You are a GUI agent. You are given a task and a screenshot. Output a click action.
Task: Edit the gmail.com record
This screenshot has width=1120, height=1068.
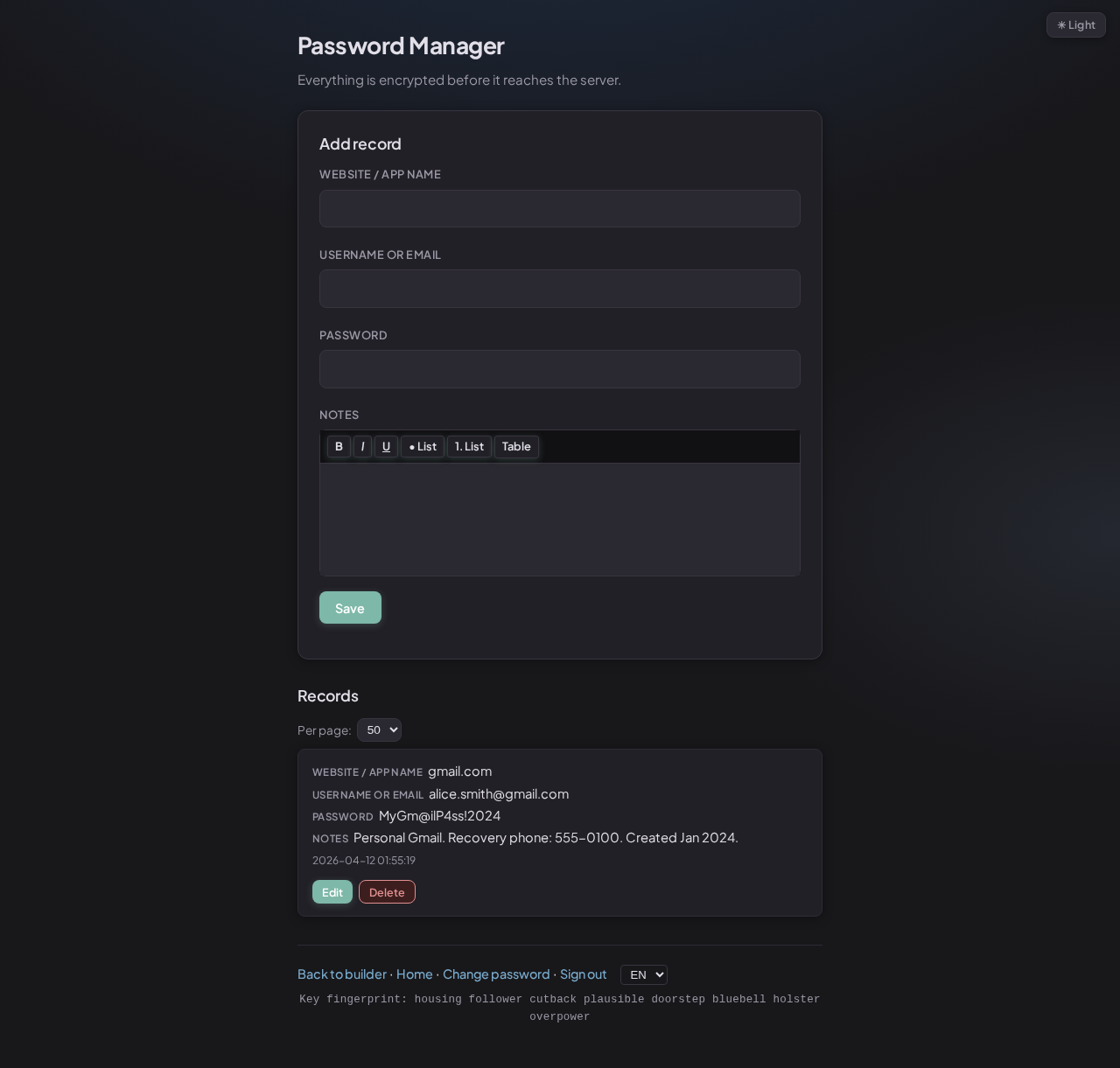coord(332,892)
